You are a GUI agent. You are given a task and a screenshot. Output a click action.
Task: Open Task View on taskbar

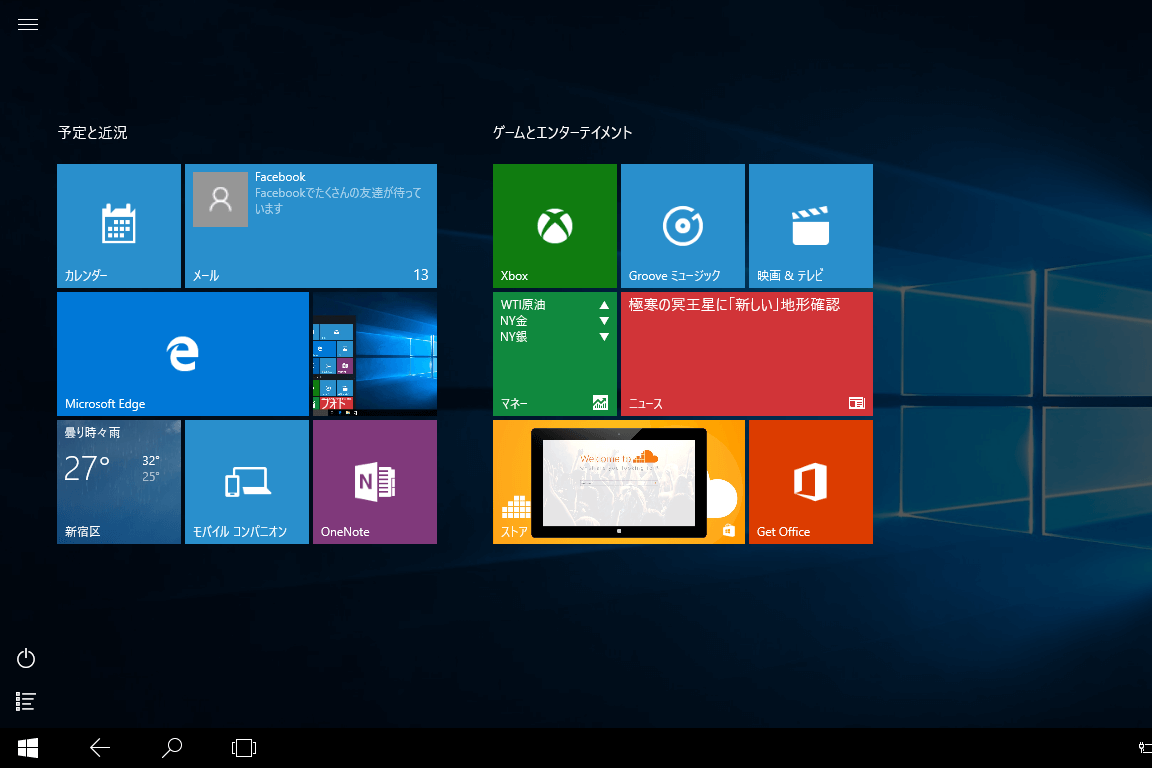(x=244, y=748)
